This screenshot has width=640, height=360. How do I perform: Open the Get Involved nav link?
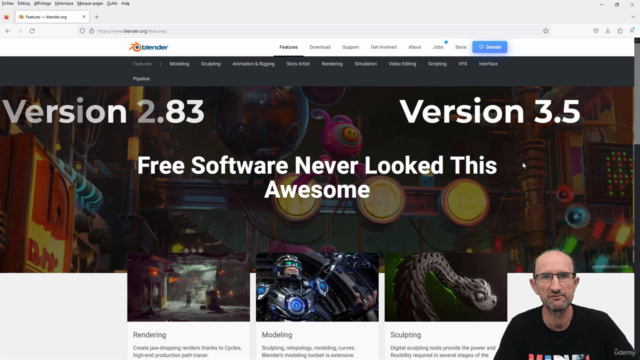[384, 47]
